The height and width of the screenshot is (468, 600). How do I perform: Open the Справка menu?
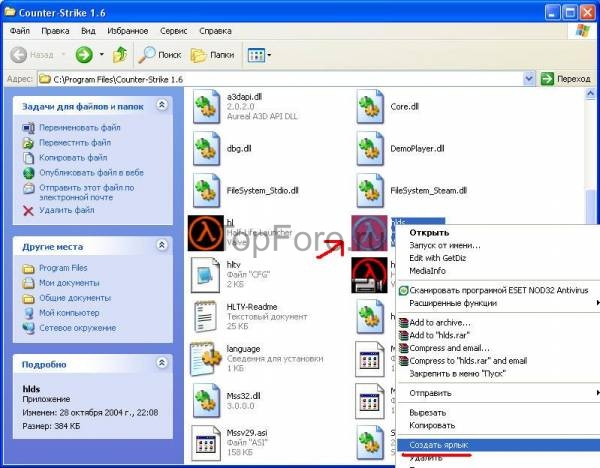[215, 31]
